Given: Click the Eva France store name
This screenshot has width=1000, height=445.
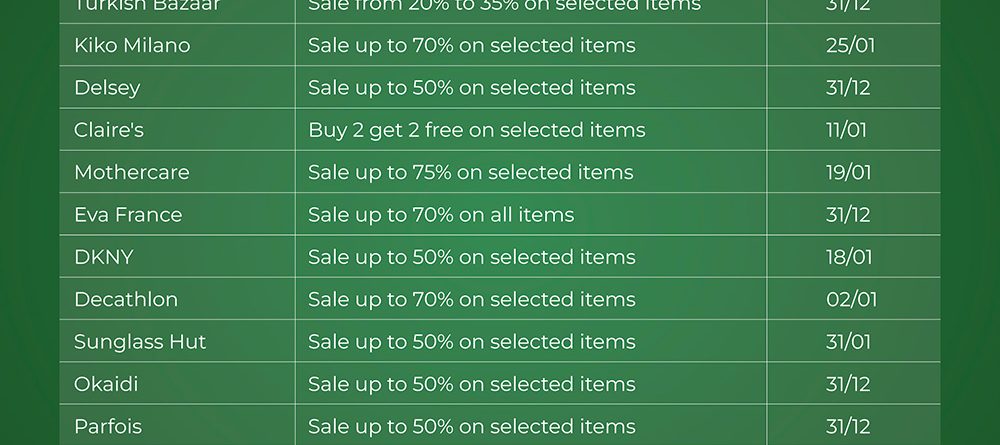Looking at the screenshot, I should [x=128, y=215].
